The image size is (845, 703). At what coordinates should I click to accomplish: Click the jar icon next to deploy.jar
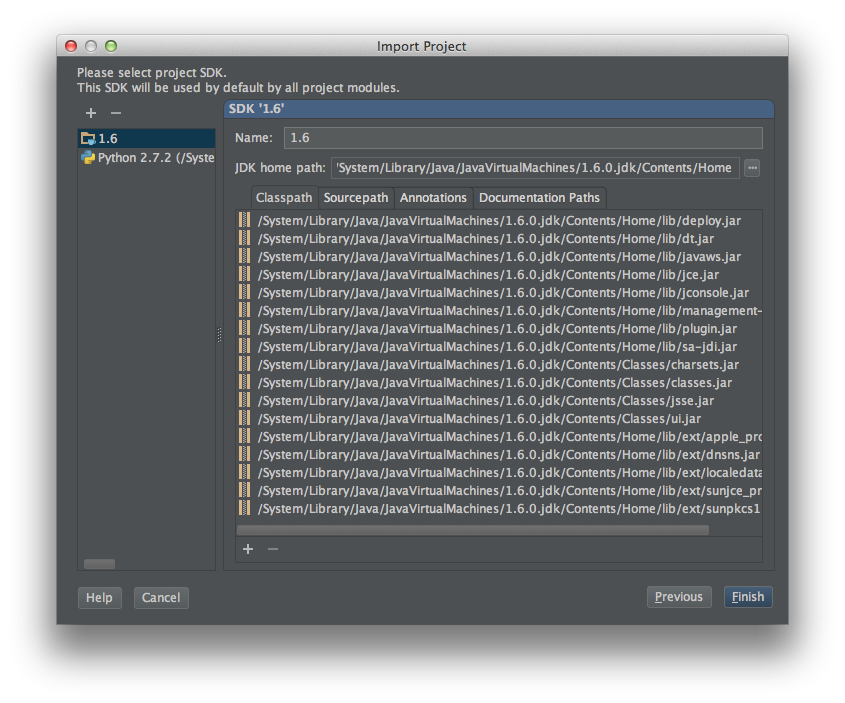pos(245,220)
